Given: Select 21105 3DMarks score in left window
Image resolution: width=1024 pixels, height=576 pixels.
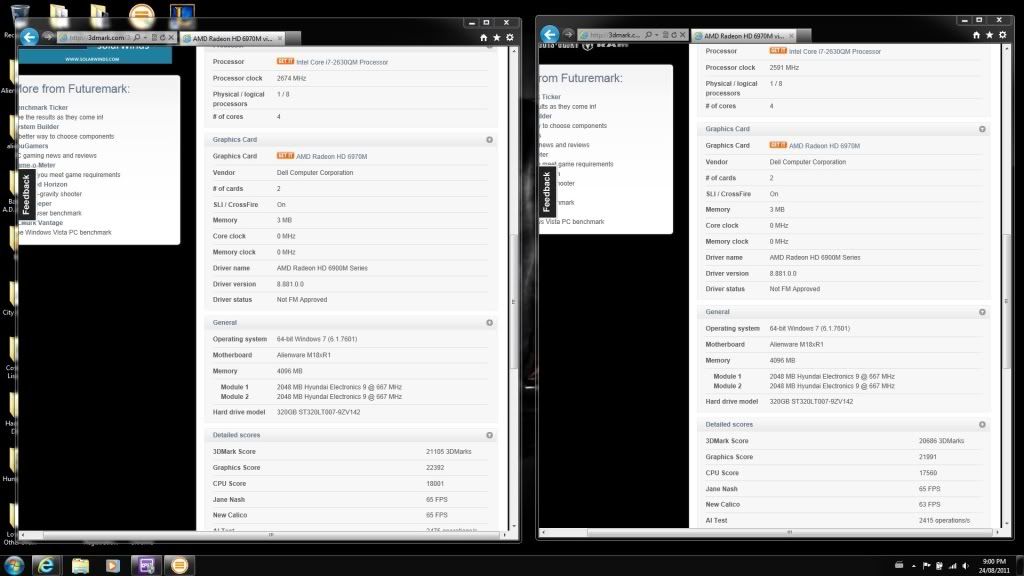Looking at the screenshot, I should tap(449, 452).
